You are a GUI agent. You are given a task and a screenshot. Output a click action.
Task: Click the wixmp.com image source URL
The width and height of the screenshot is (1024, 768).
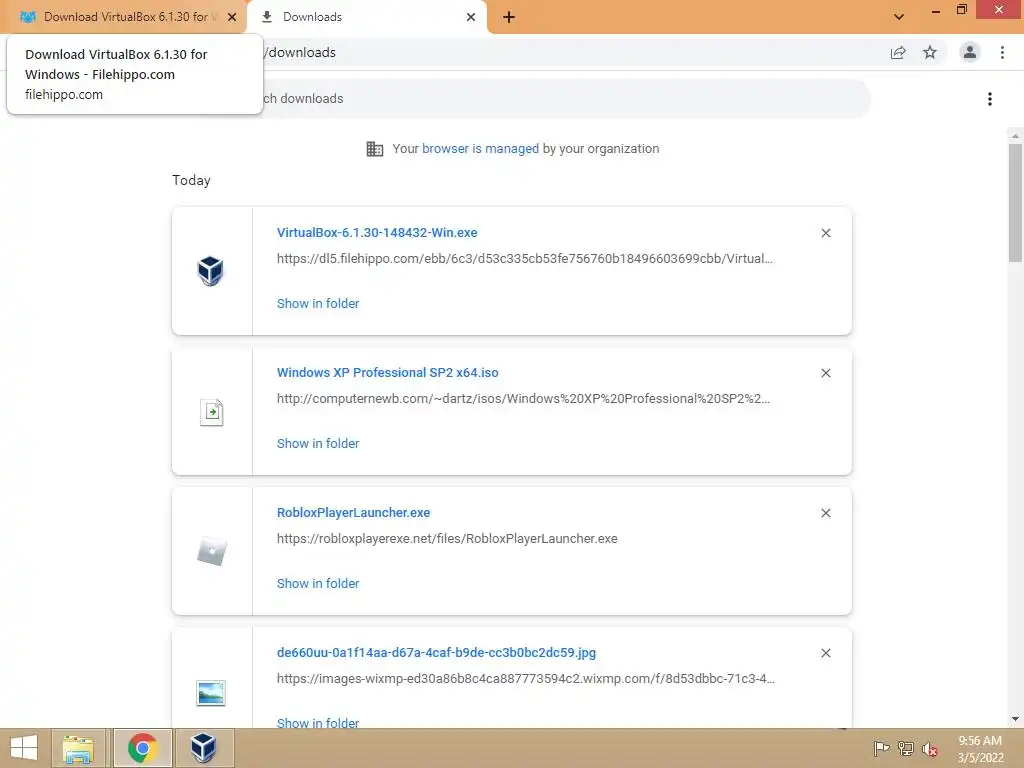[526, 679]
